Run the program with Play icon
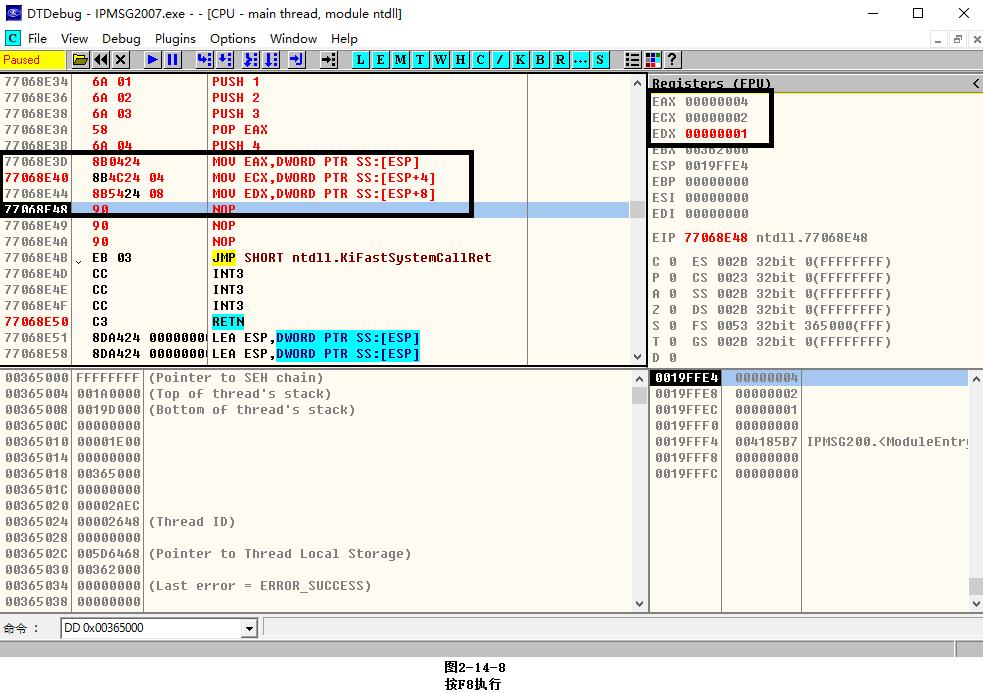Image resolution: width=983 pixels, height=693 pixels. point(152,60)
